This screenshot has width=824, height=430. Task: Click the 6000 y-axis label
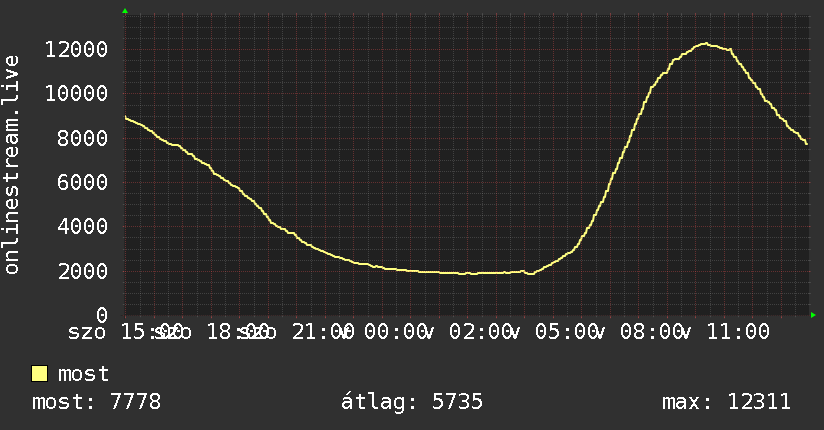click(x=83, y=182)
